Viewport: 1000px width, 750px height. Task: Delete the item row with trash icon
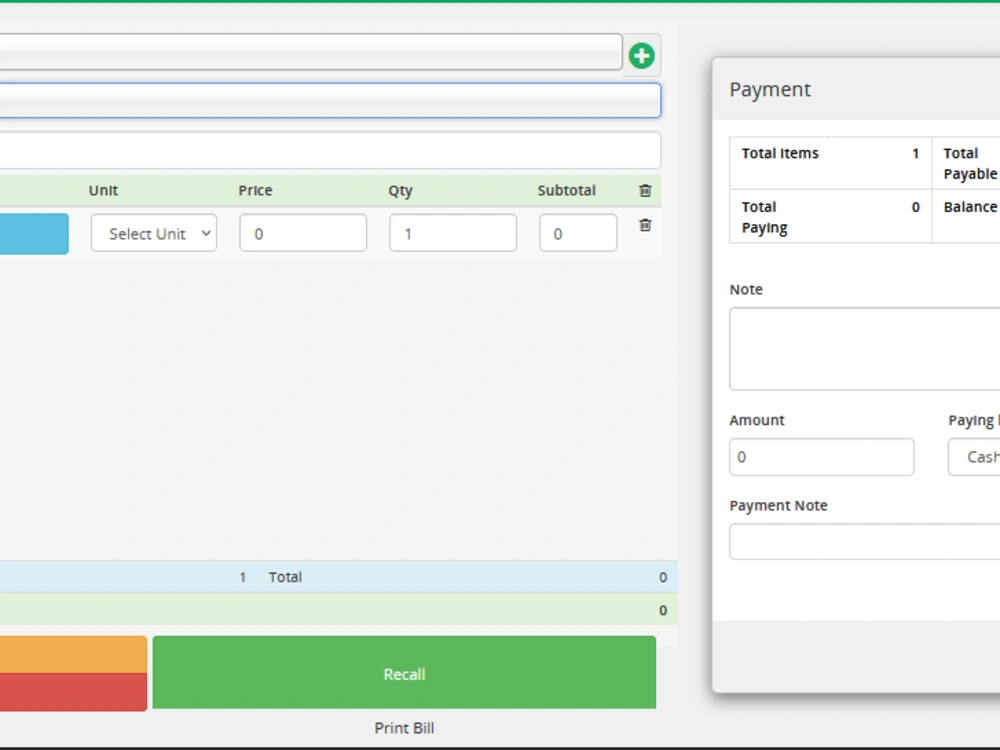(645, 225)
